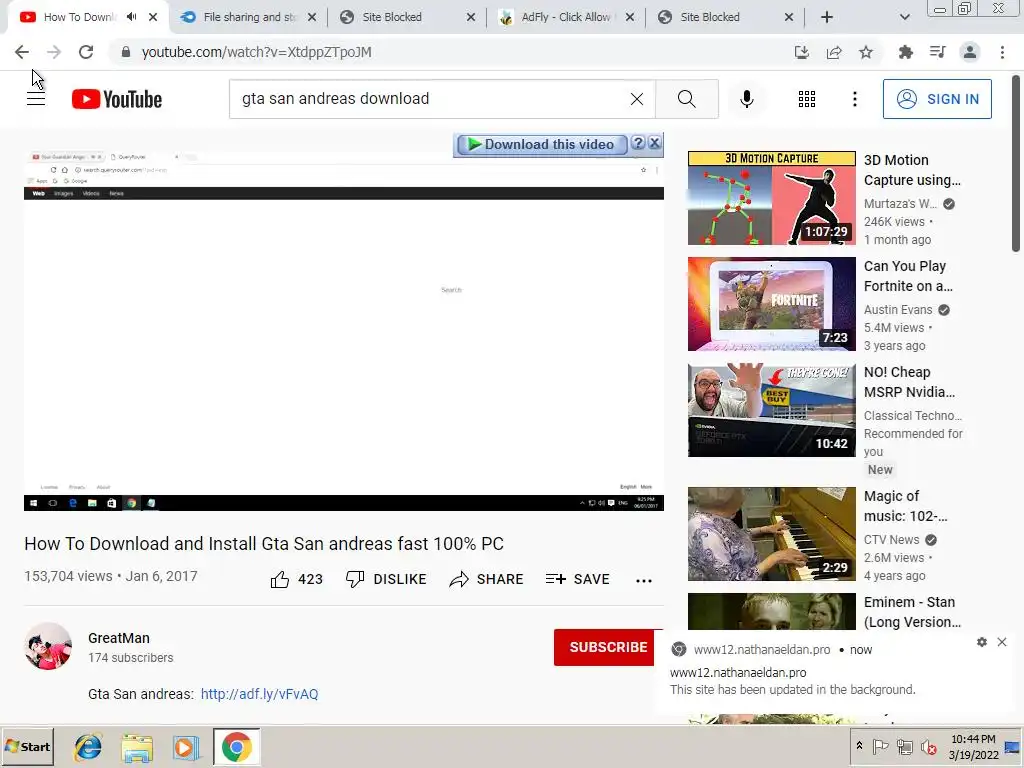Click the Austin Evans channel name
Screen dimensions: 1024x768
898,310
